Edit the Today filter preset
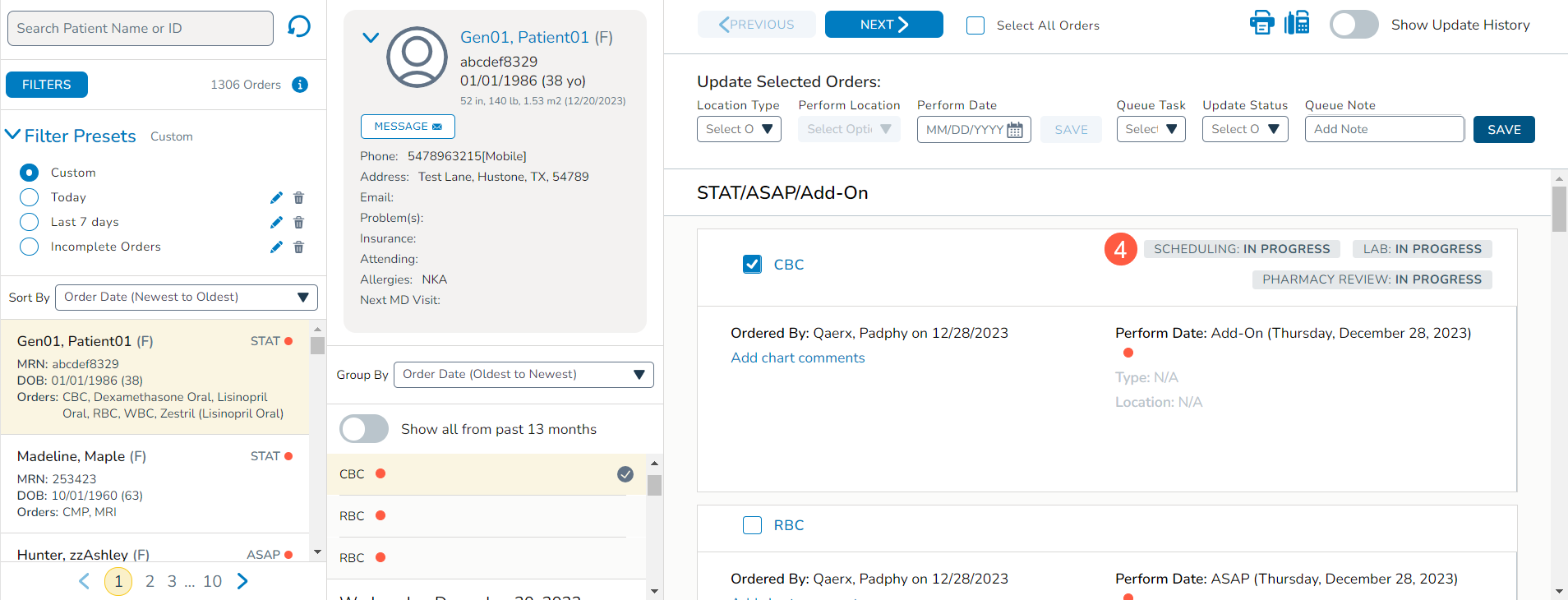This screenshot has height=600, width=1568. coord(276,198)
